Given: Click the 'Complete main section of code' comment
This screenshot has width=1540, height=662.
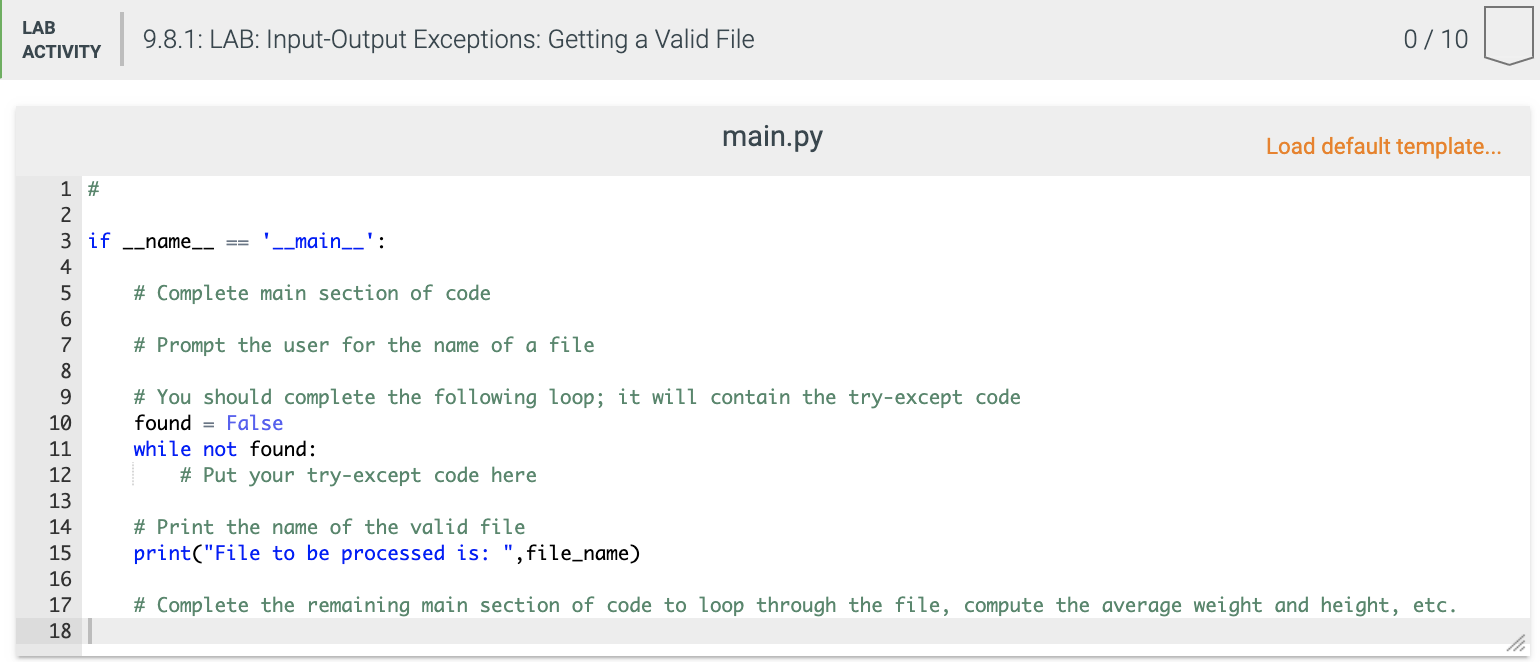Looking at the screenshot, I should point(312,293).
